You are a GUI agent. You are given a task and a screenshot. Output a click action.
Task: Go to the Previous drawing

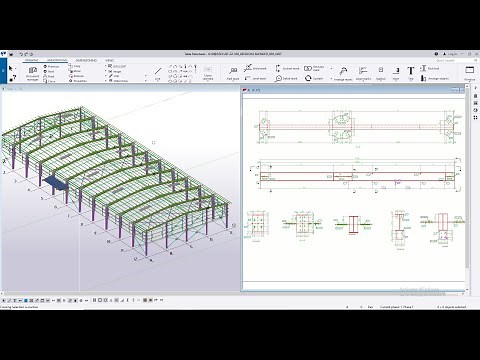51,67
